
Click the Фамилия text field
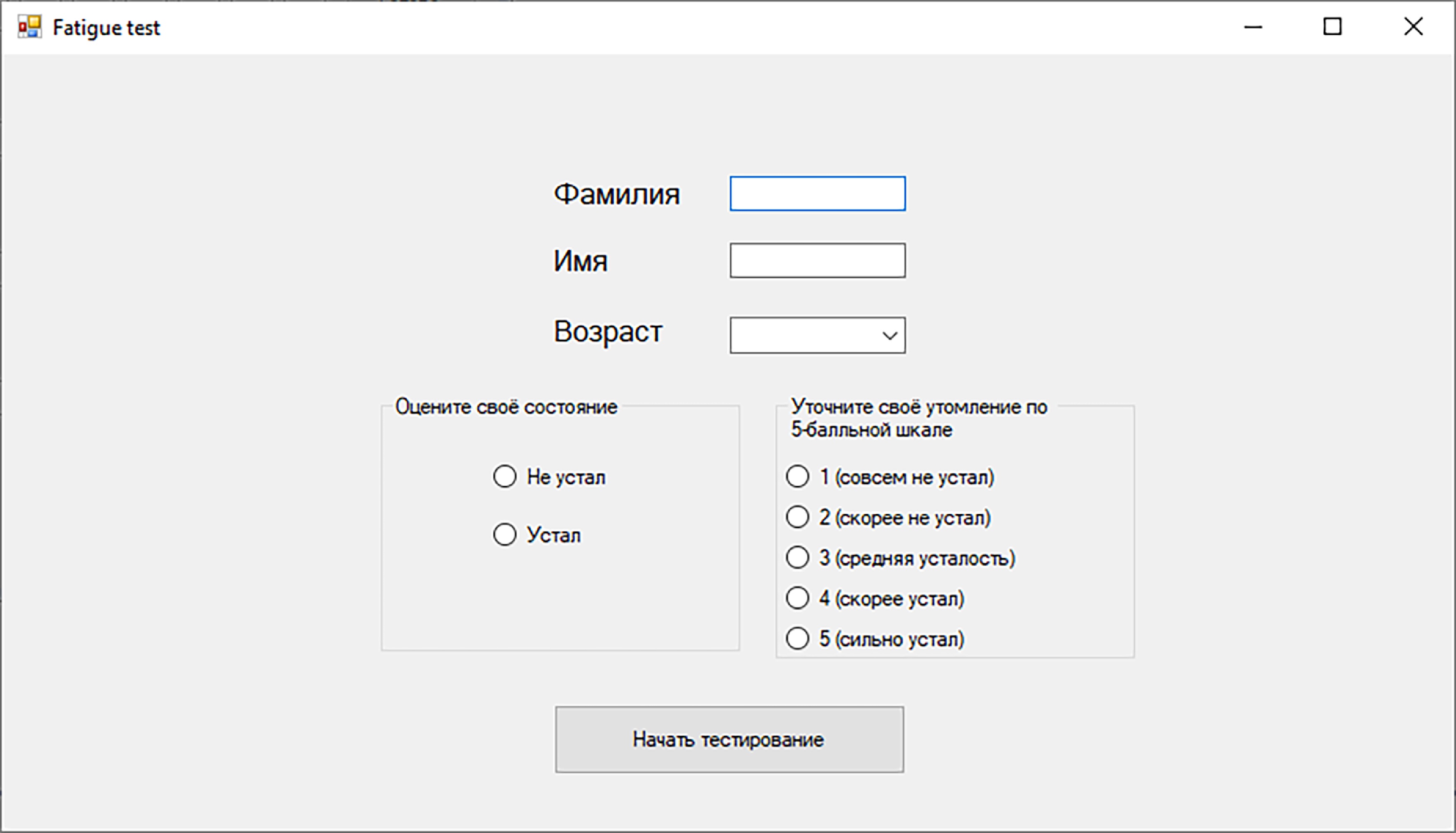817,194
